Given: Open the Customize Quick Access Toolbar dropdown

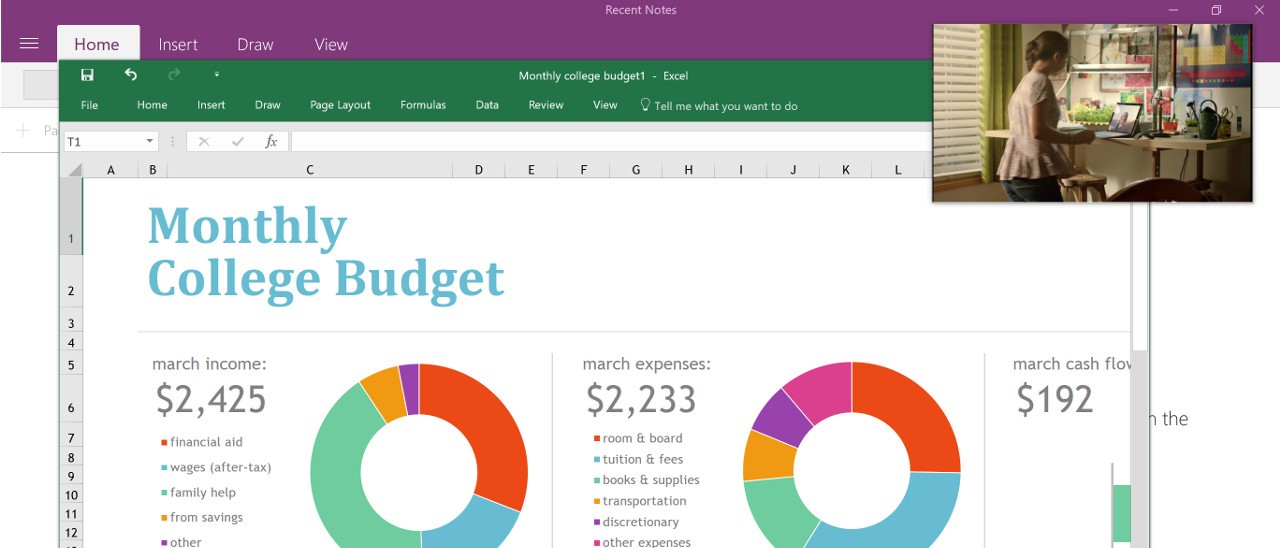Looking at the screenshot, I should [x=217, y=75].
